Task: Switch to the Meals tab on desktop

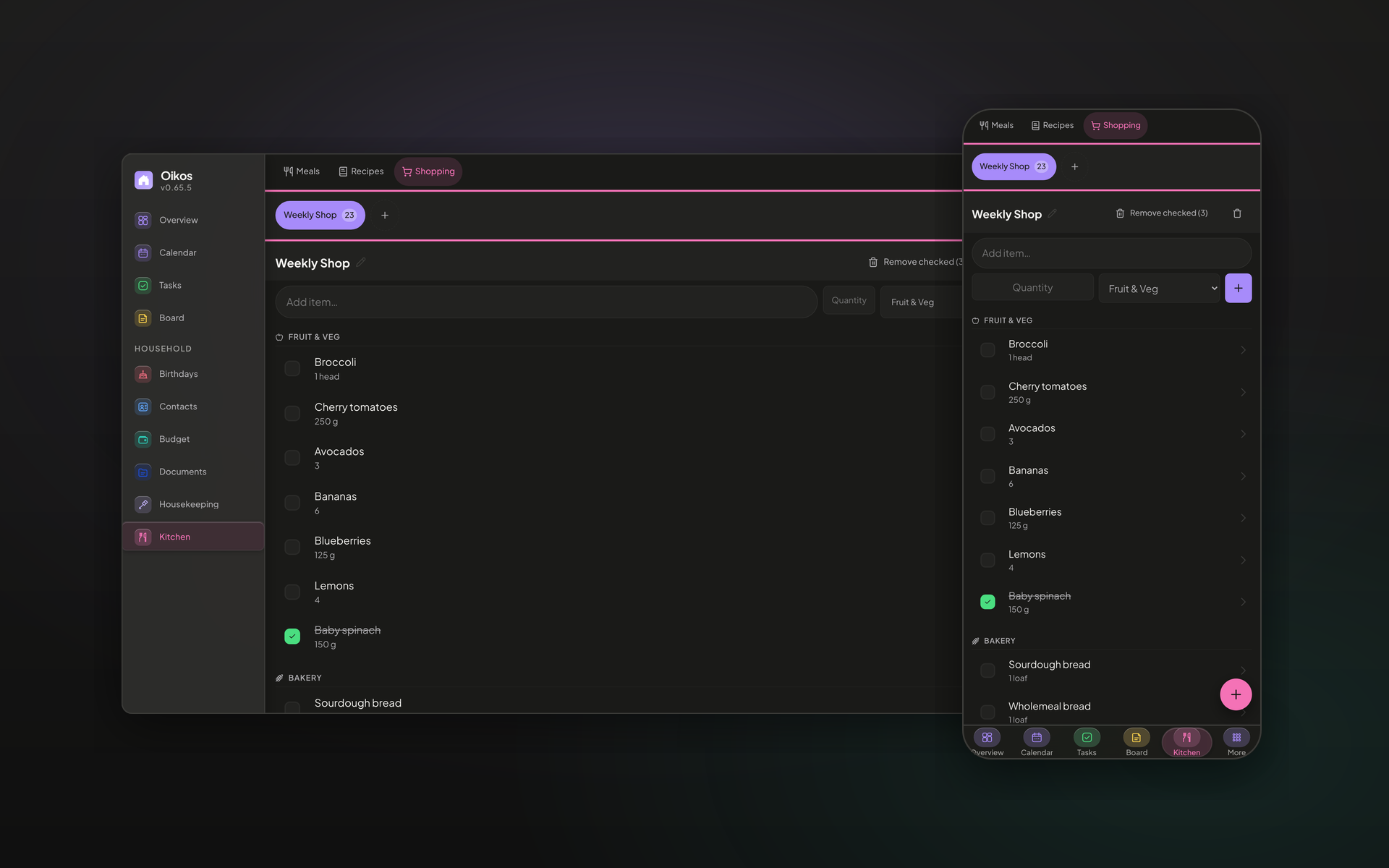Action: 302,171
